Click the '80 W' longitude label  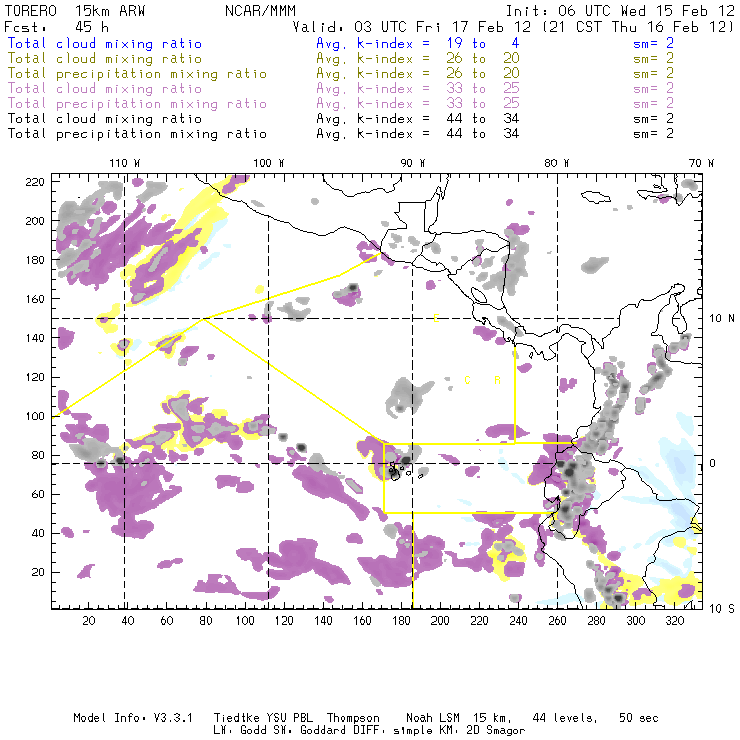click(556, 163)
